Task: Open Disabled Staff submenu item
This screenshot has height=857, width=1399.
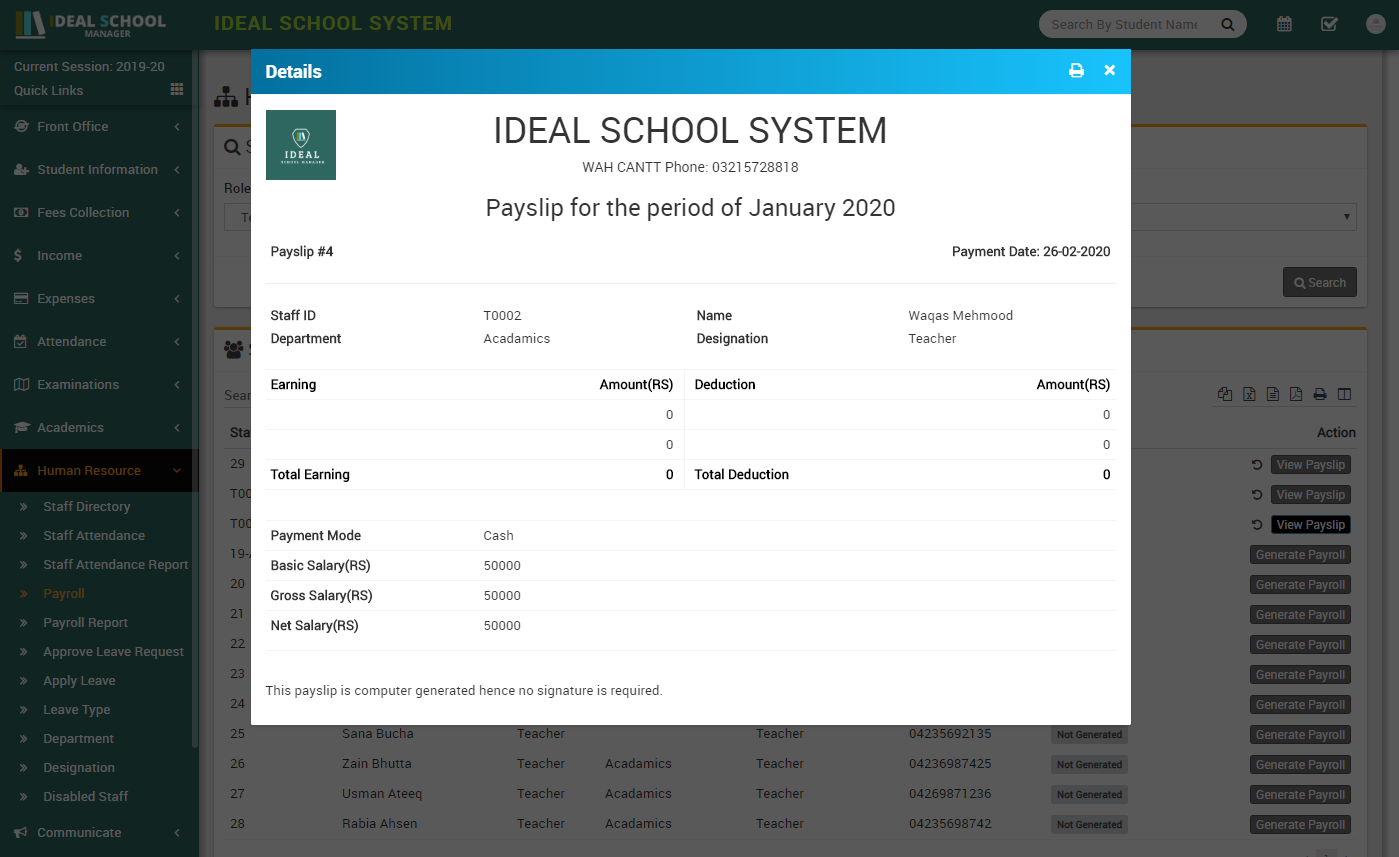Action: click(86, 797)
